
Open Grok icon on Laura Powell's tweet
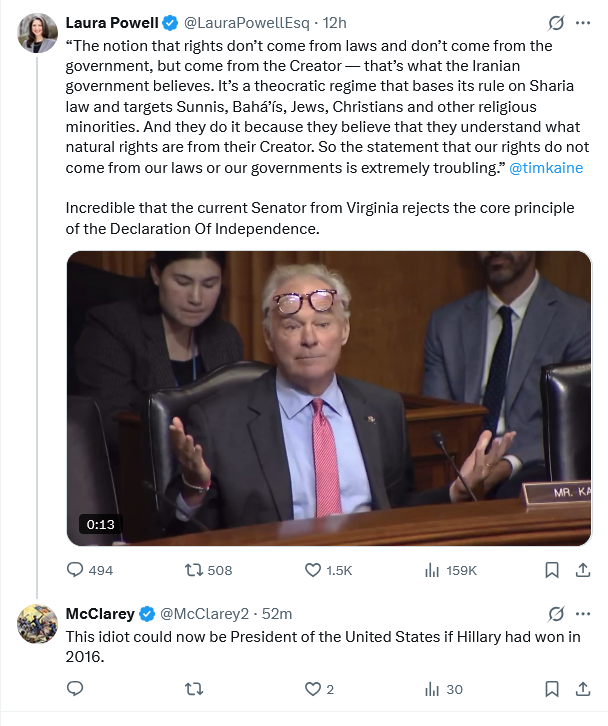pyautogui.click(x=556, y=23)
